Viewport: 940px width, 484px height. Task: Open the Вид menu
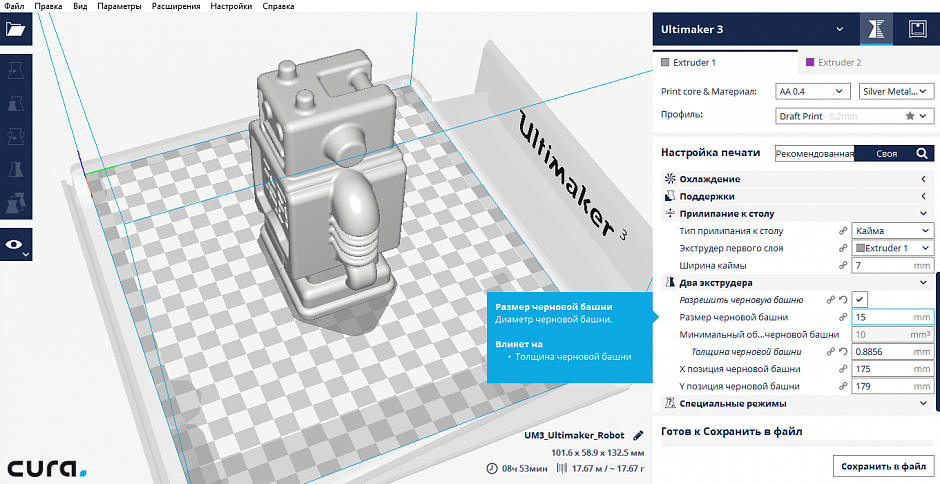(x=80, y=6)
